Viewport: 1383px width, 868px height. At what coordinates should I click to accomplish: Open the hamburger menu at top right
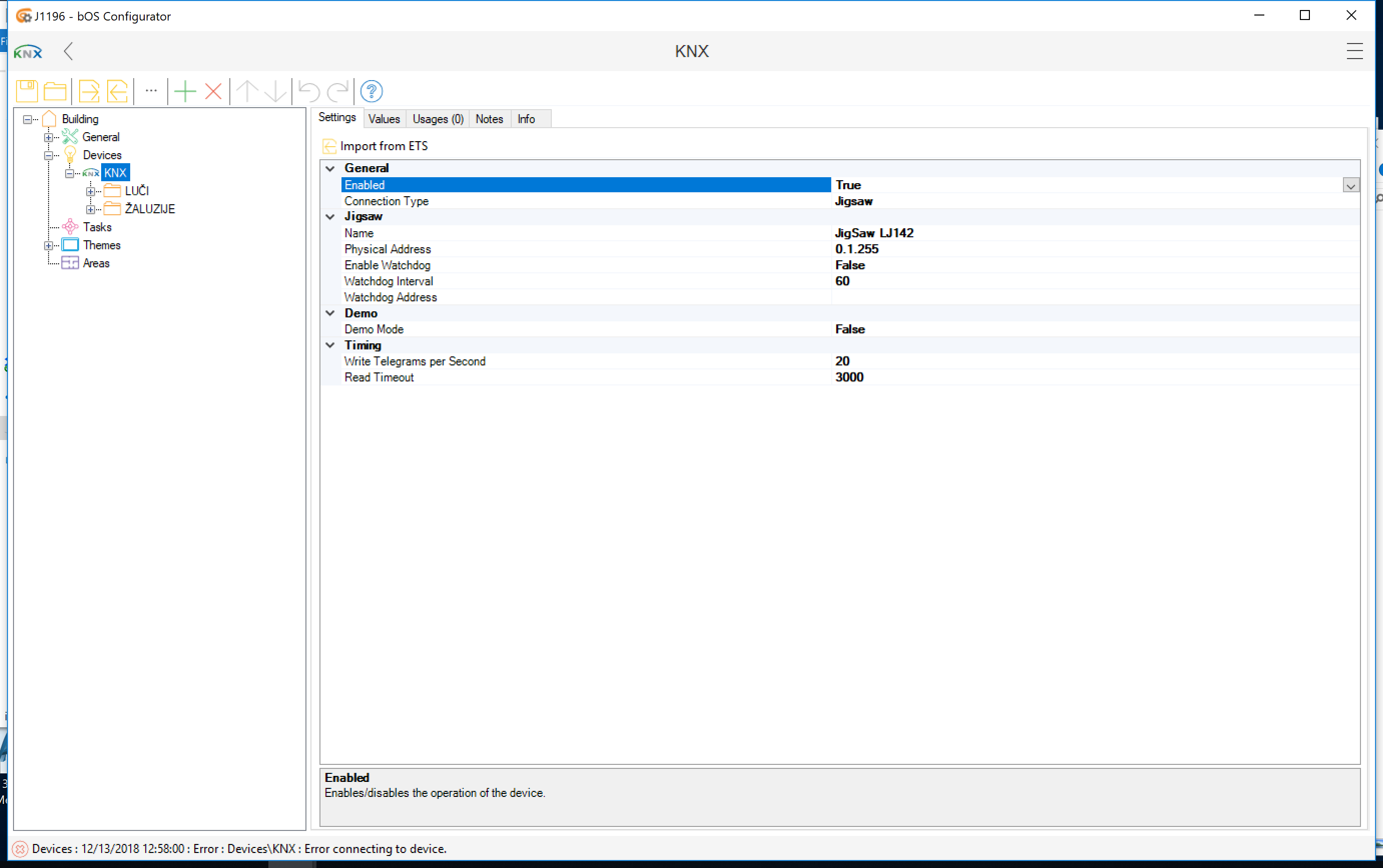[1354, 51]
